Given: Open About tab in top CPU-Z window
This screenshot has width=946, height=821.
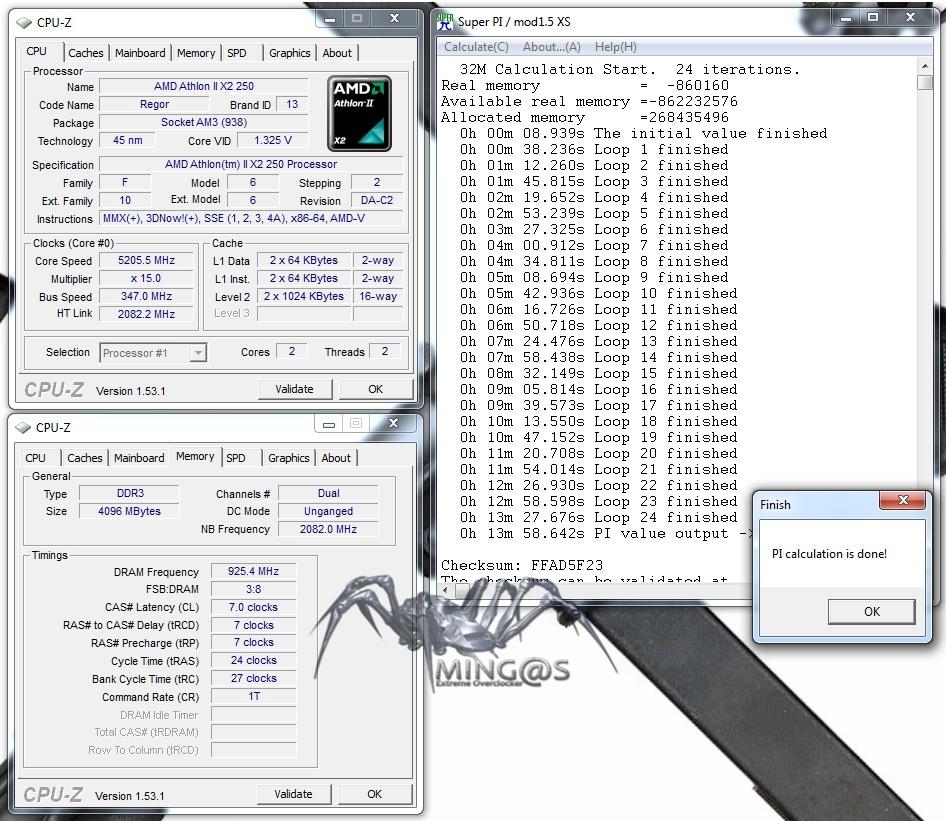Looking at the screenshot, I should (337, 53).
